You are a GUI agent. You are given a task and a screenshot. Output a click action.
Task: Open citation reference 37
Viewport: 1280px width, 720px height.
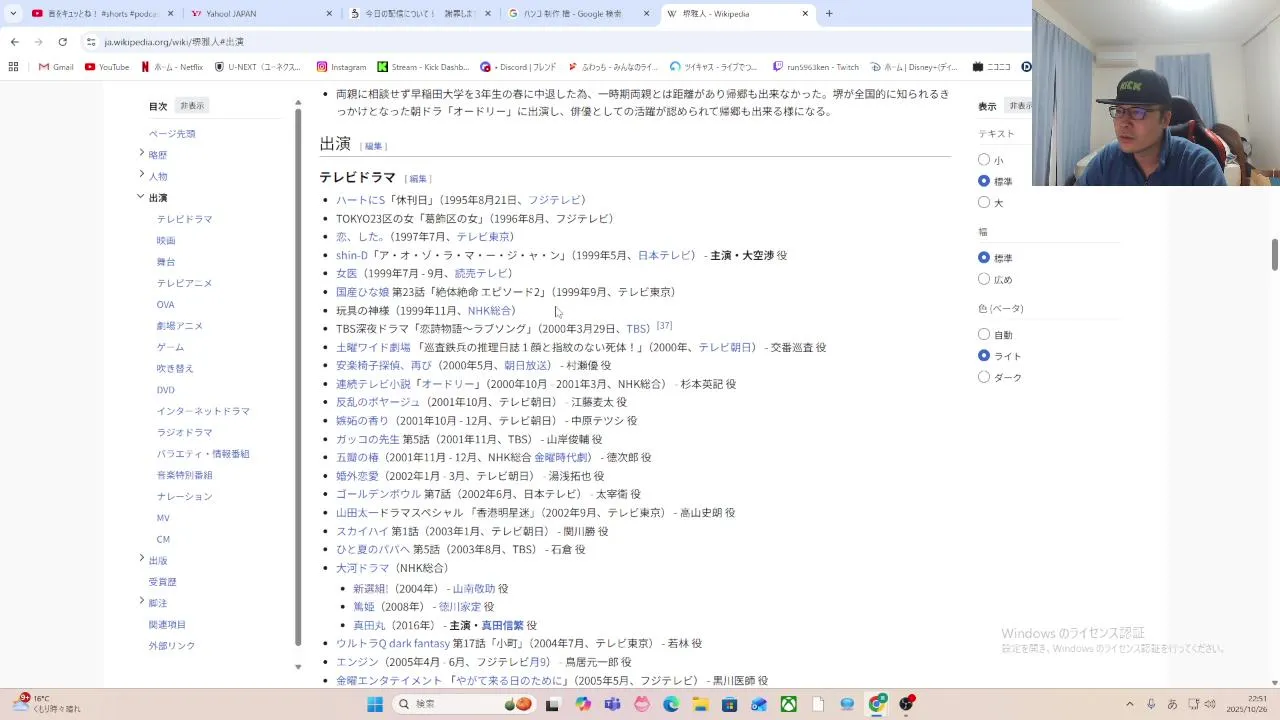tap(664, 326)
